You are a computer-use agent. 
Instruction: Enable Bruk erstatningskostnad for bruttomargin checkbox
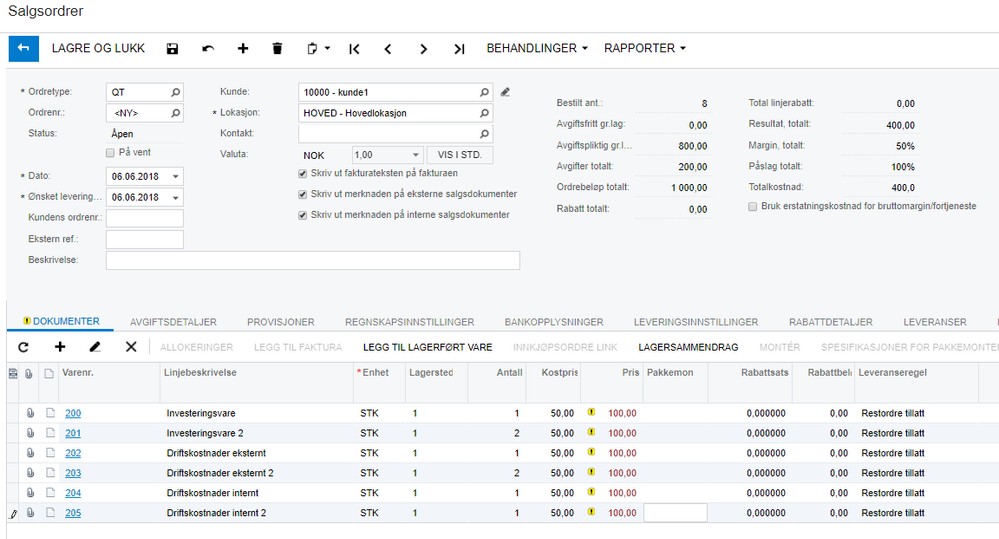[x=752, y=206]
